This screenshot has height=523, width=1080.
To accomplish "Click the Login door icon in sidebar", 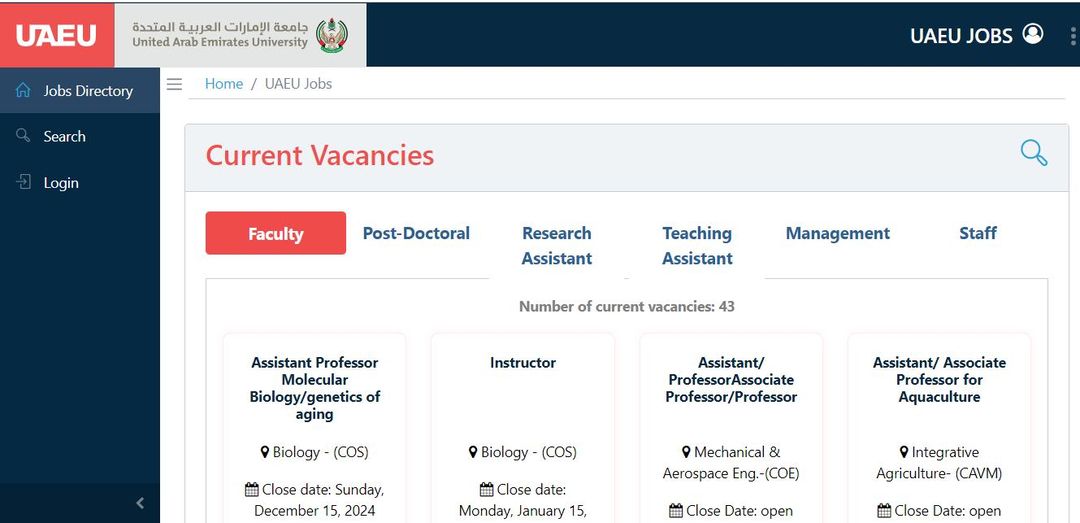I will point(23,182).
